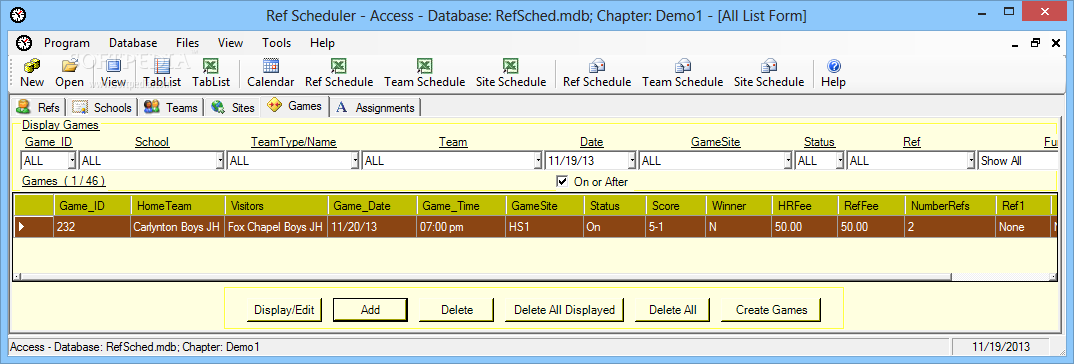Open the Program menu

click(x=67, y=43)
